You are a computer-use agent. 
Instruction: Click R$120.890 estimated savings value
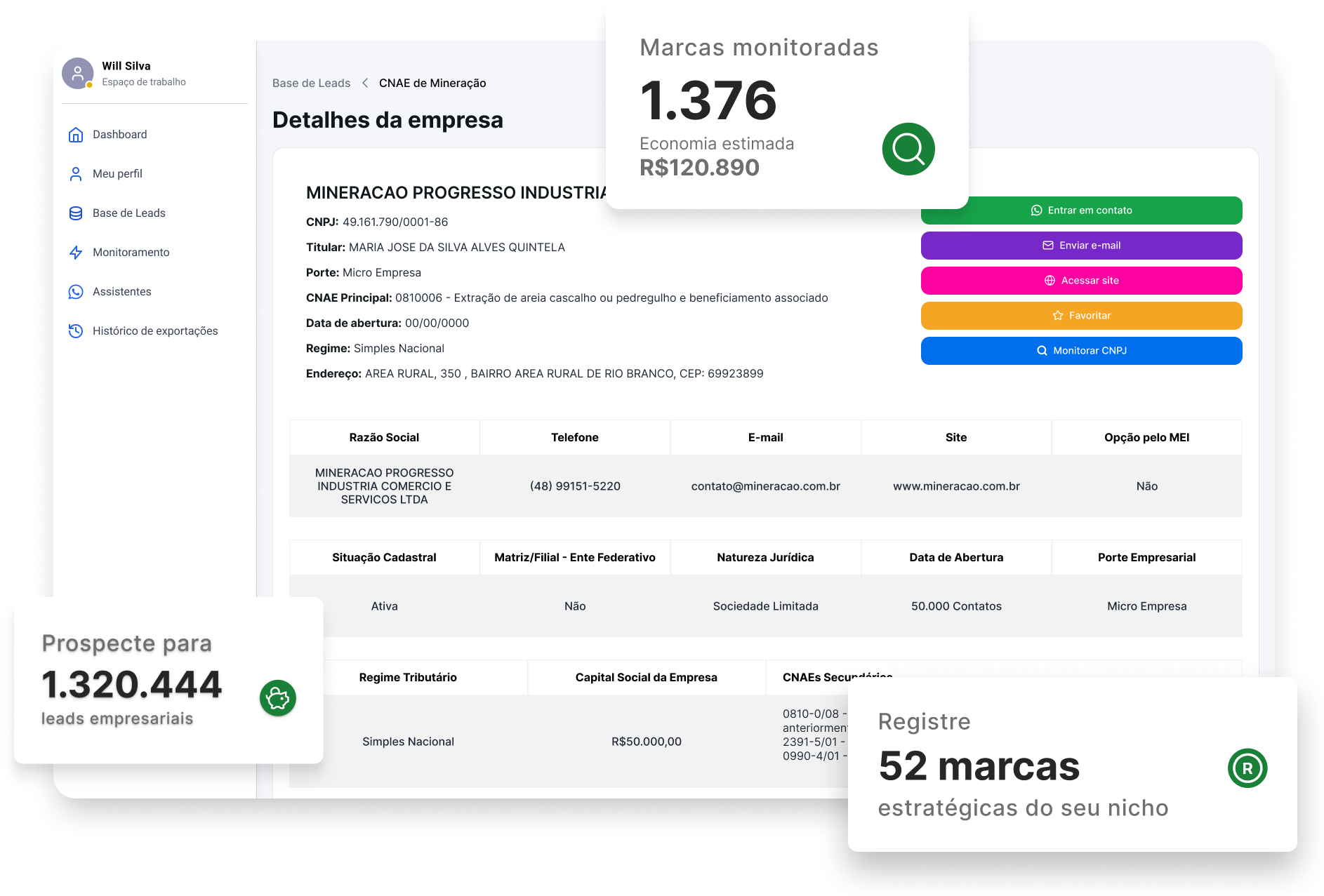click(x=699, y=168)
